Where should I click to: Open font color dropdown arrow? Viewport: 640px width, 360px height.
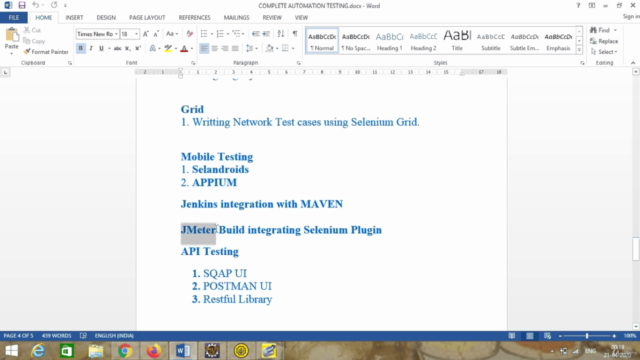coord(192,48)
